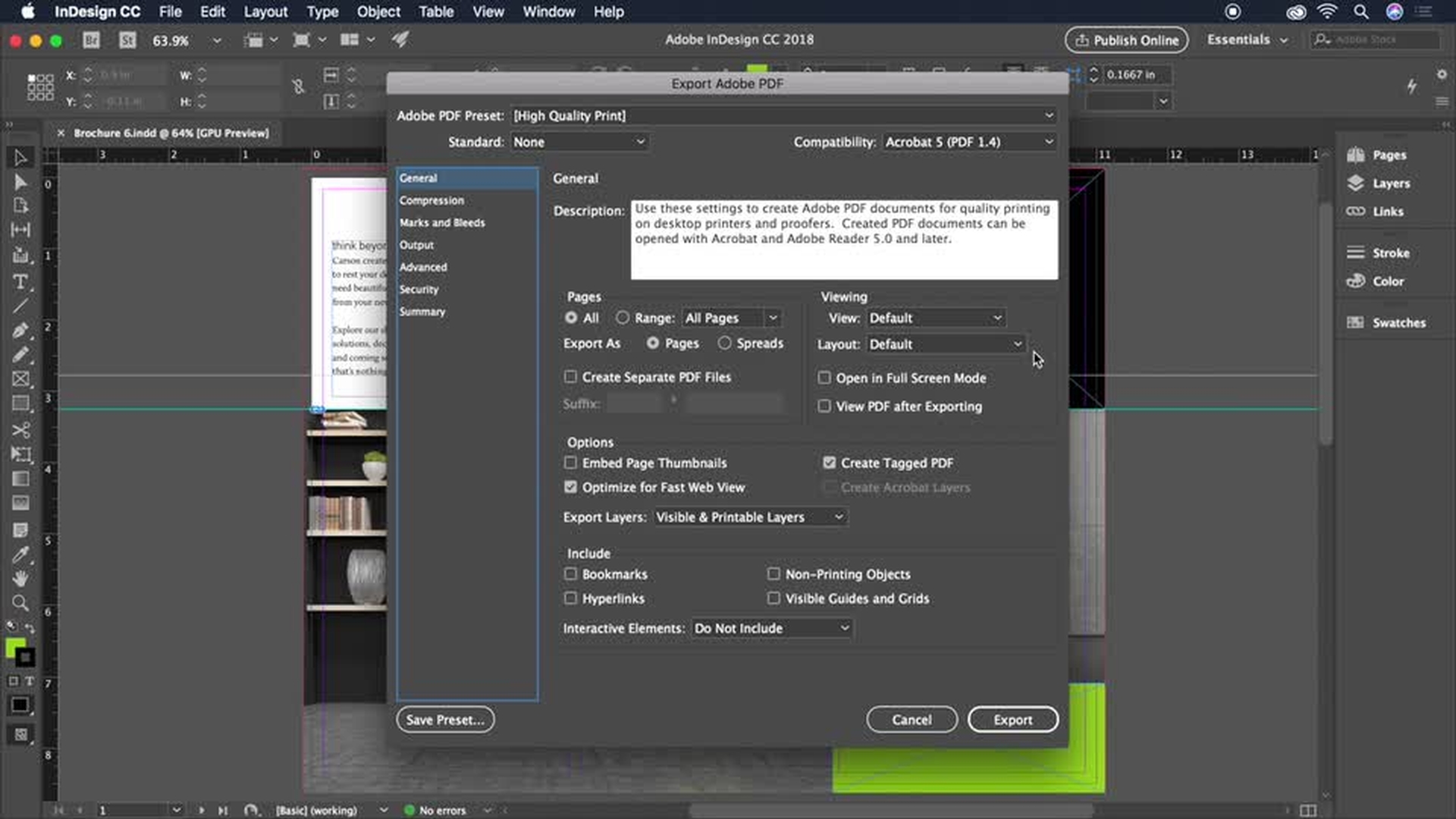Select the Hand tool

pyautogui.click(x=20, y=579)
